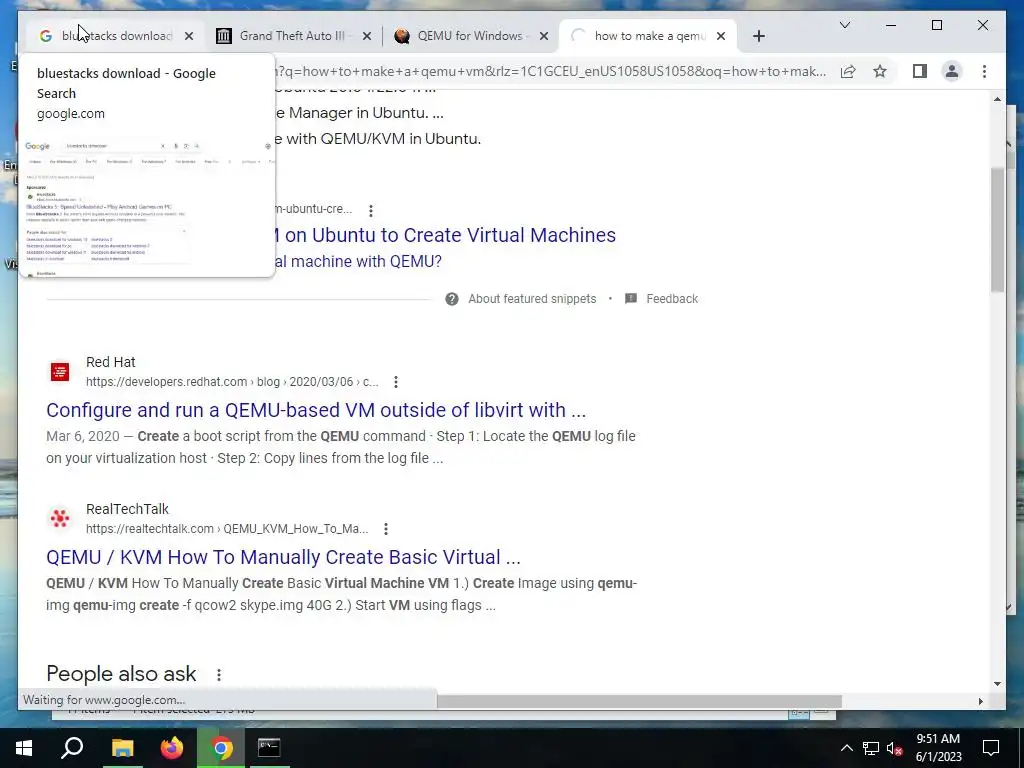Screen dimensions: 1024x768
Task: Click the Chrome taskbar icon
Action: [x=221, y=748]
